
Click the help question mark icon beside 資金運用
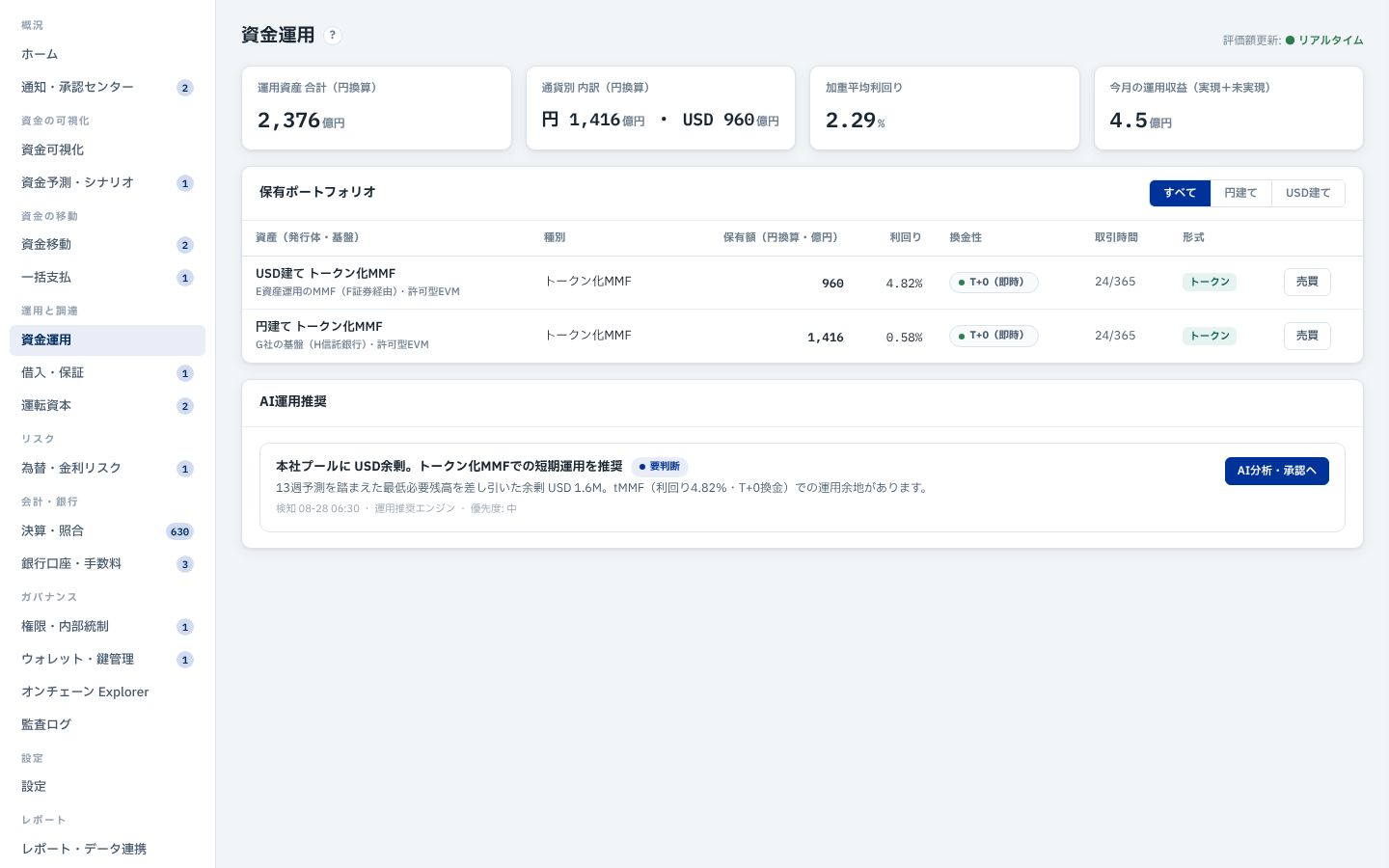[332, 36]
